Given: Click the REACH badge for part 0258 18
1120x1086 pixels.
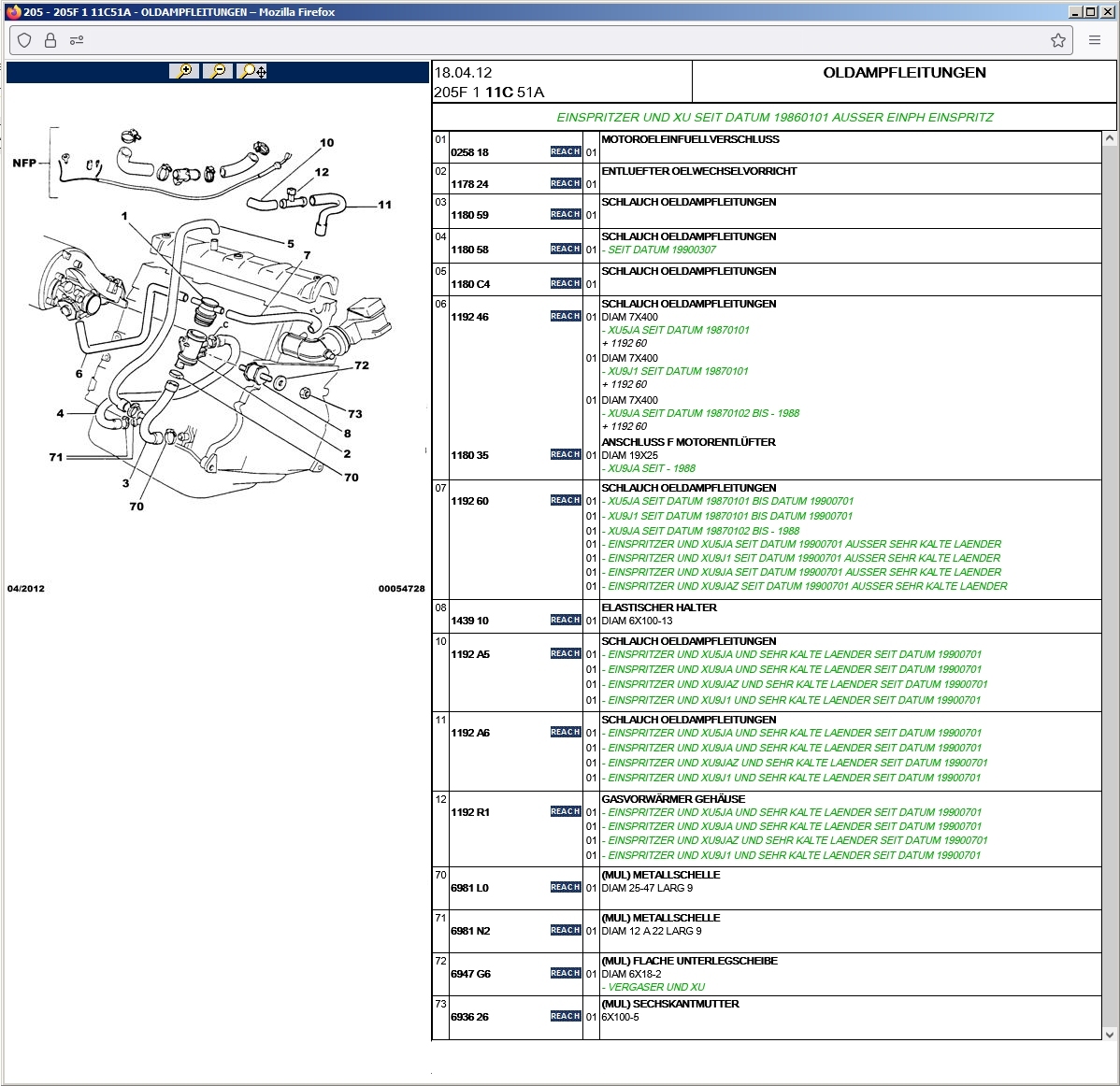Looking at the screenshot, I should (x=565, y=151).
